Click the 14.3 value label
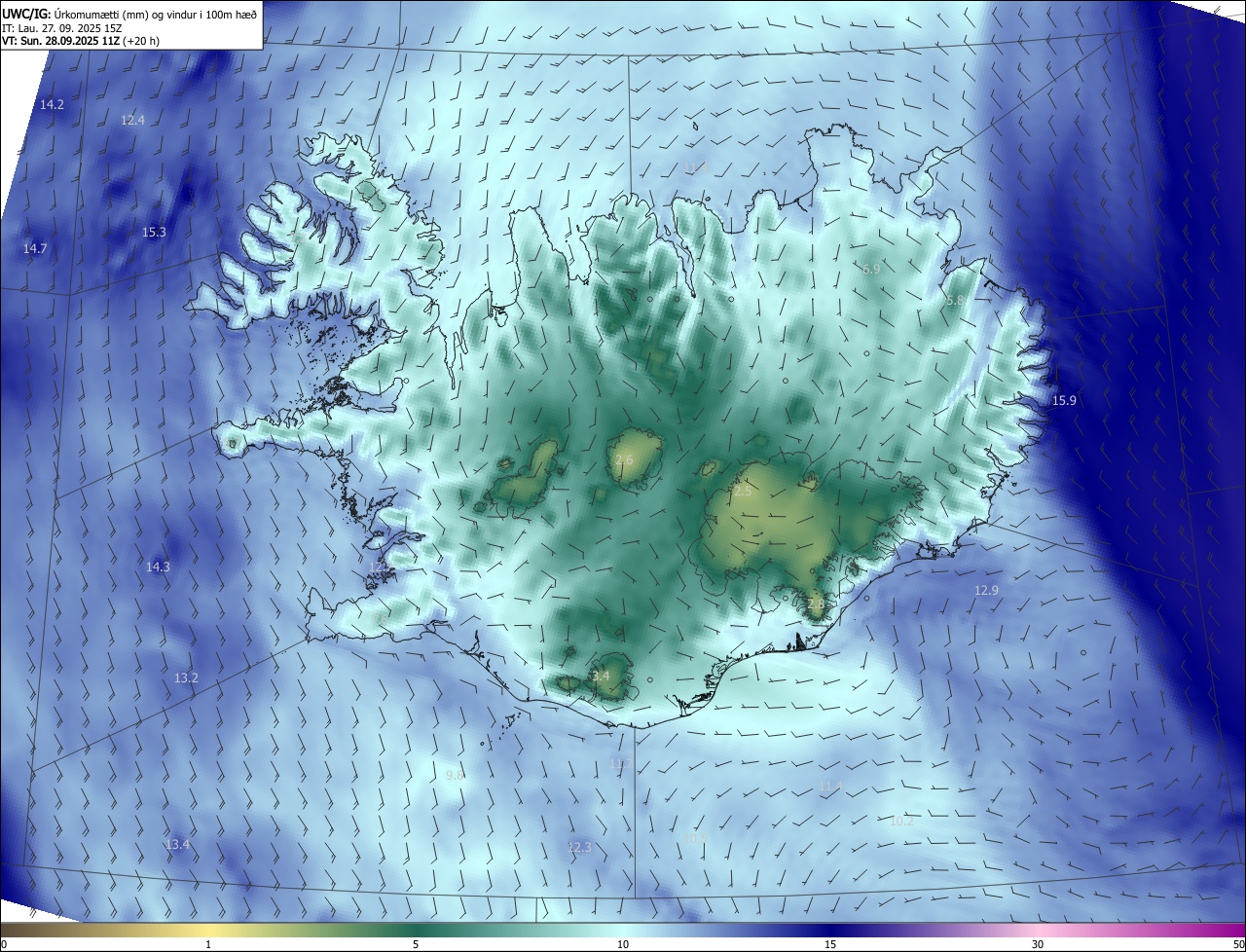The image size is (1246, 952). 158,567
